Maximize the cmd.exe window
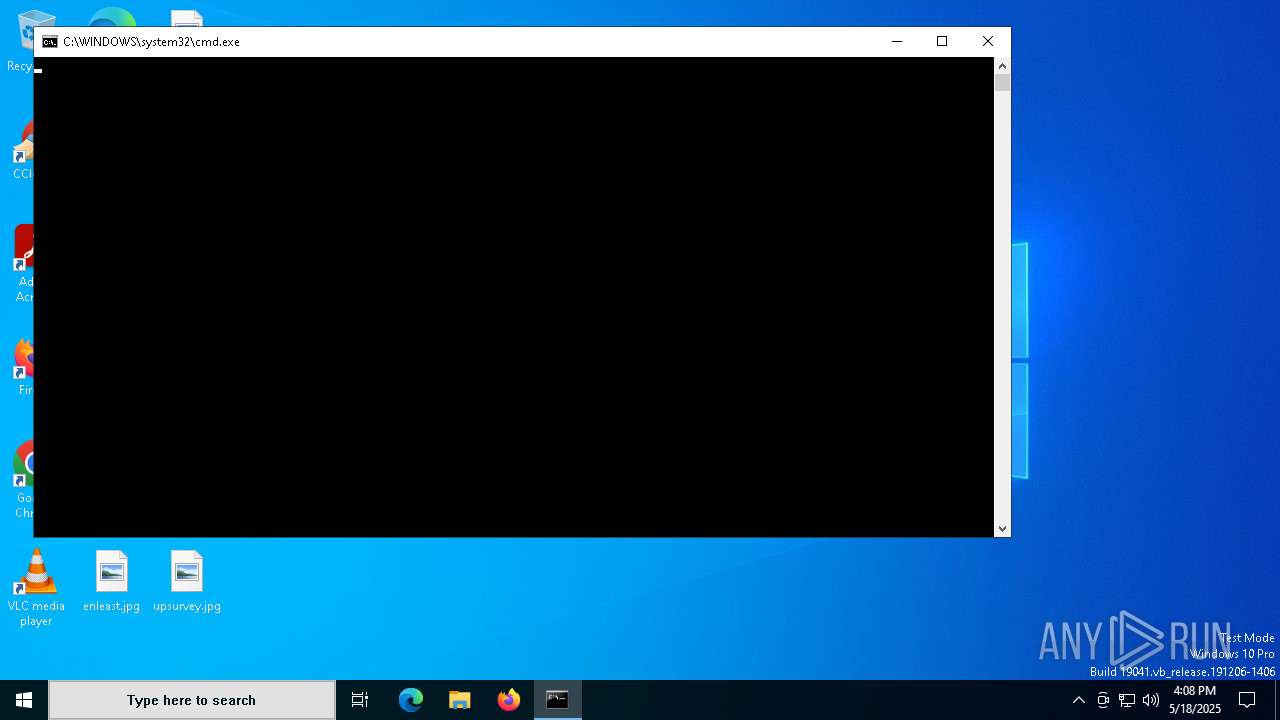This screenshot has width=1280, height=720. (x=941, y=41)
